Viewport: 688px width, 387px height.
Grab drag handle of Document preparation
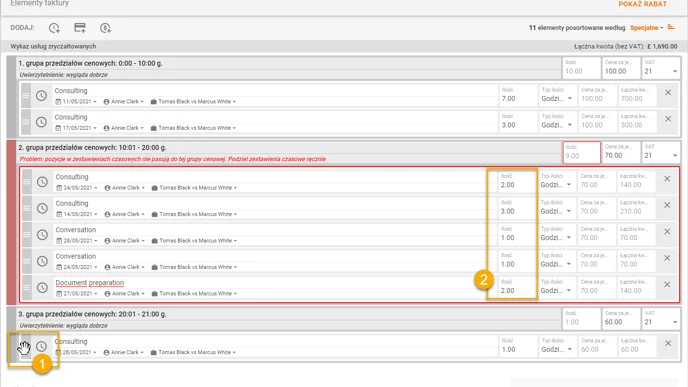click(27, 287)
